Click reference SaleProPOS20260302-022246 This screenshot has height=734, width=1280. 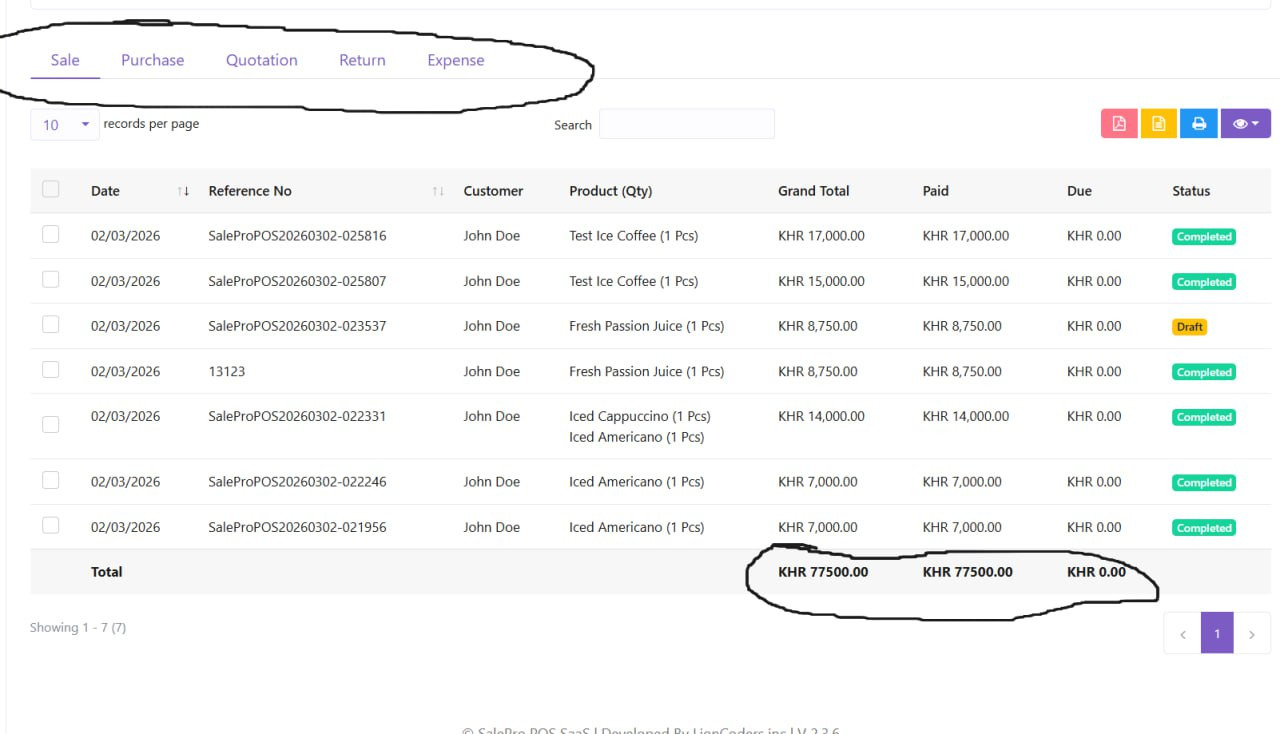297,481
